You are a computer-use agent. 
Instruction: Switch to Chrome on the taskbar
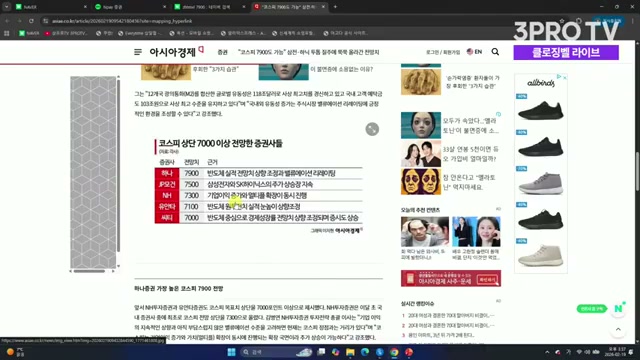(394, 352)
